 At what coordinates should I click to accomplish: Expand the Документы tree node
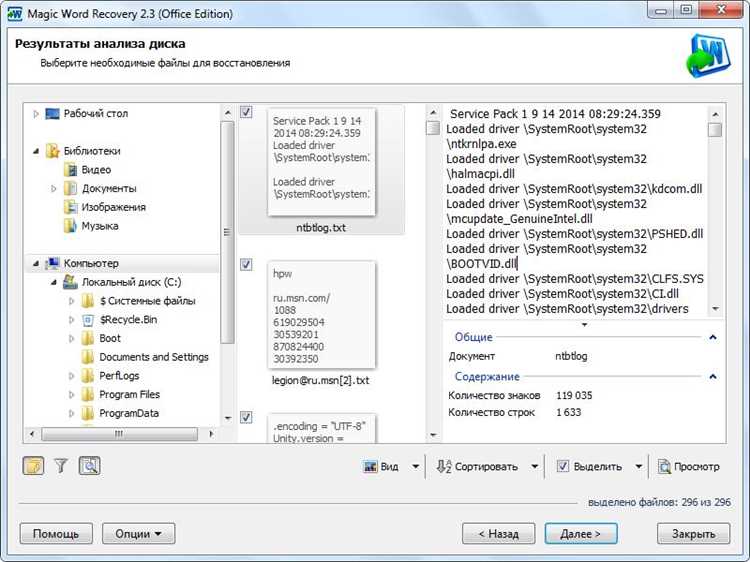click(x=54, y=188)
